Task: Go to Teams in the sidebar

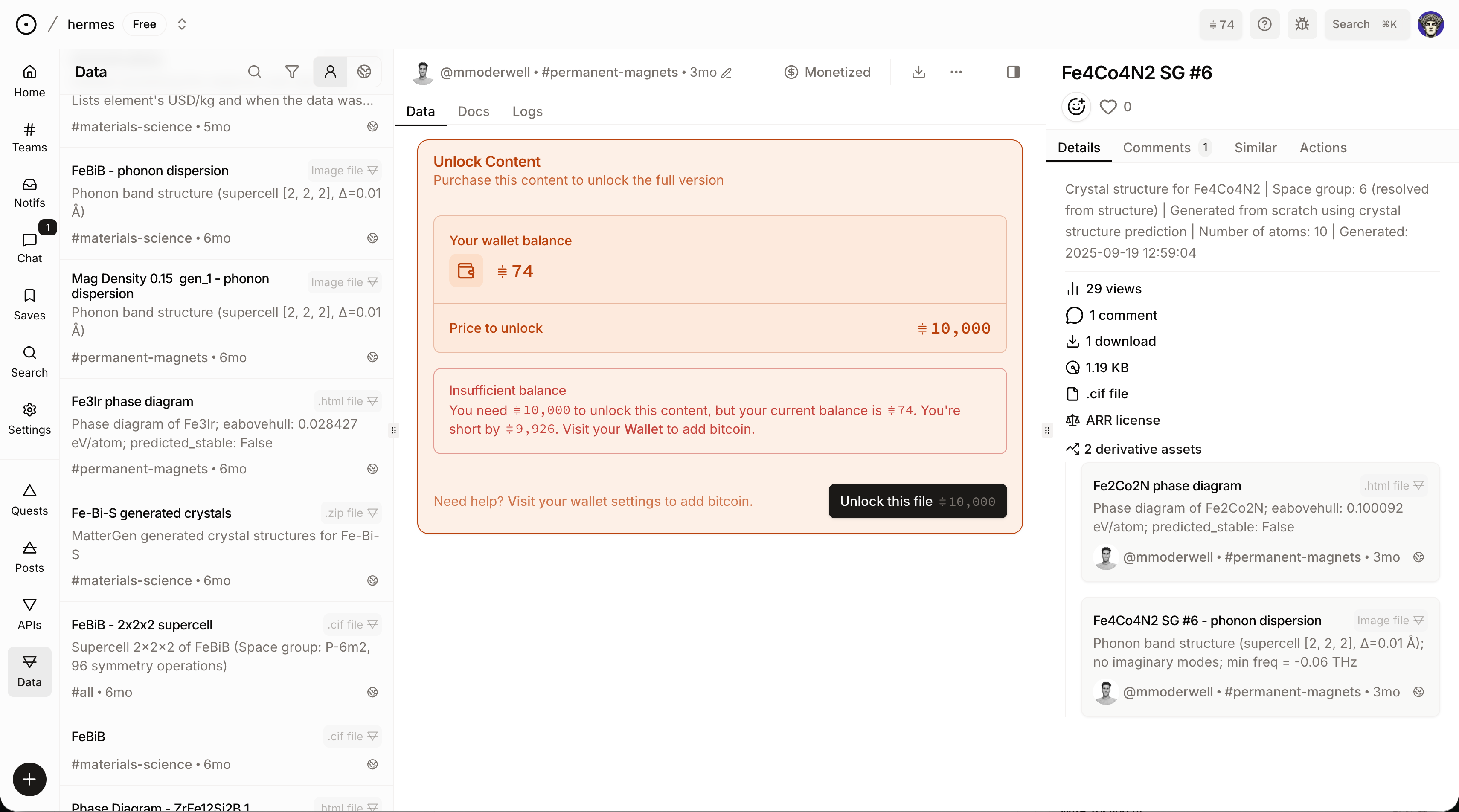Action: pos(29,137)
